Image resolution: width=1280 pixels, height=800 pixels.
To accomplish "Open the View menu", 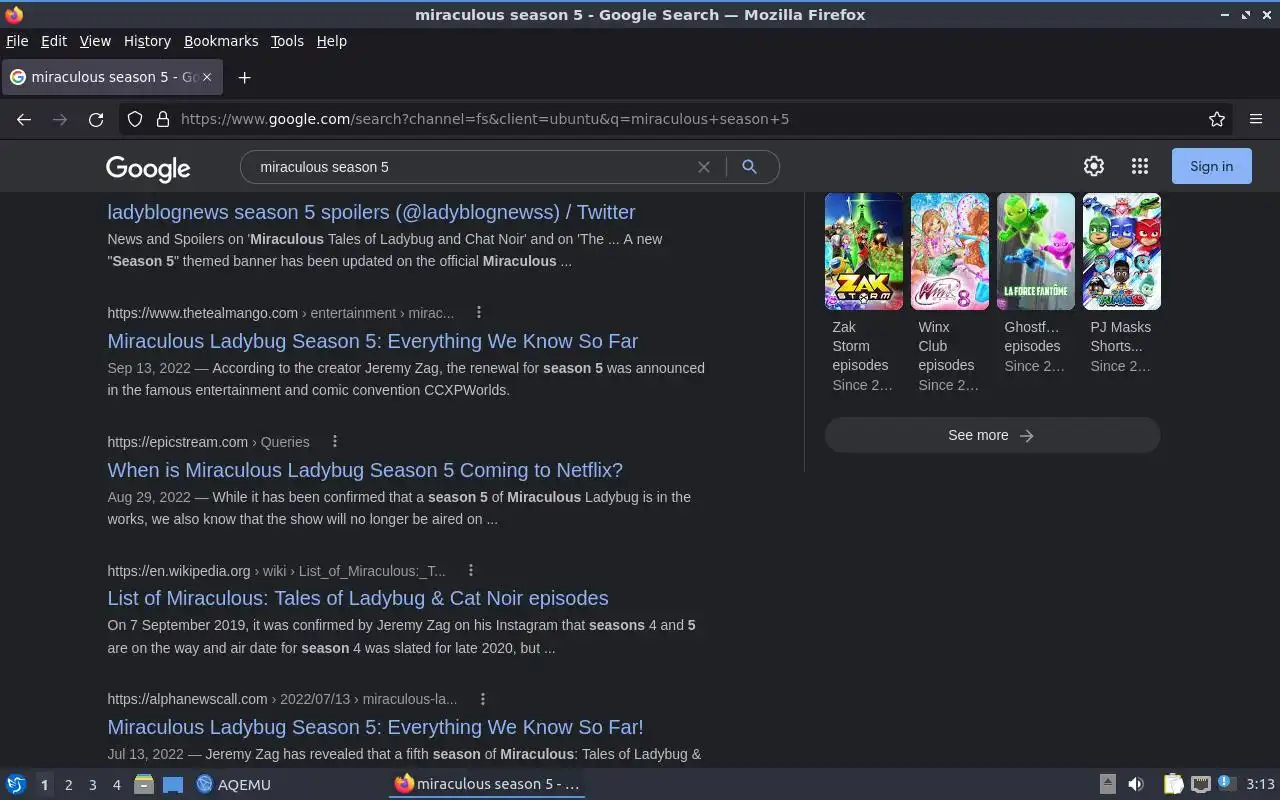I will [x=95, y=41].
